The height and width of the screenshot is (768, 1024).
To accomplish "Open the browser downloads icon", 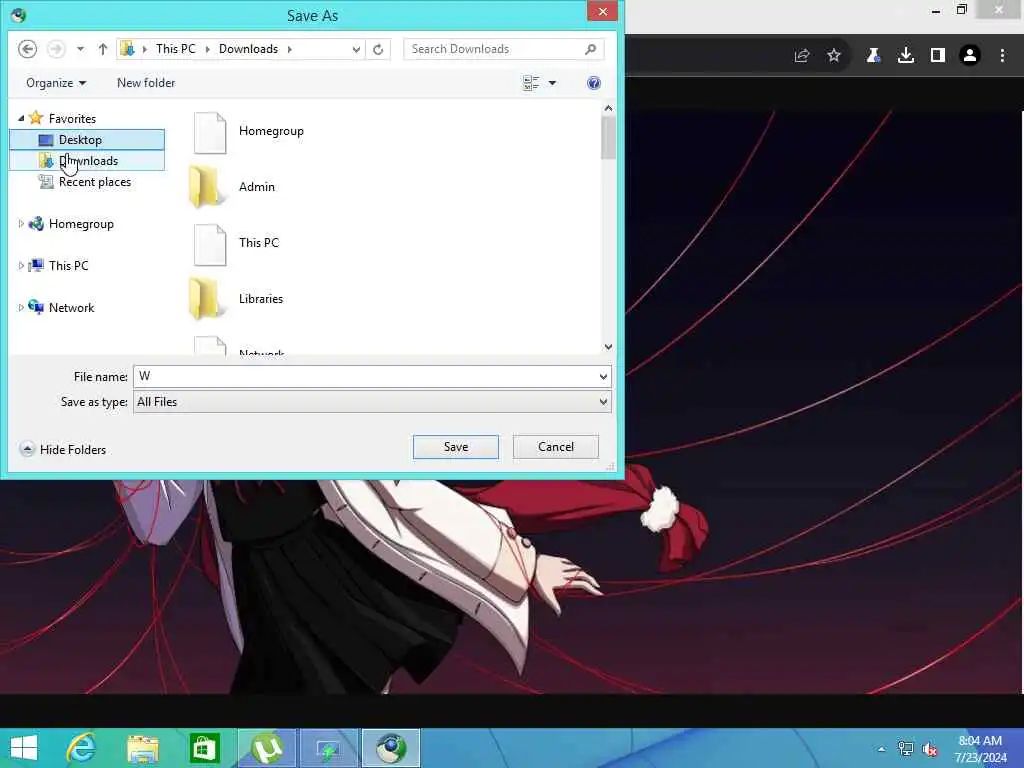I will point(906,56).
